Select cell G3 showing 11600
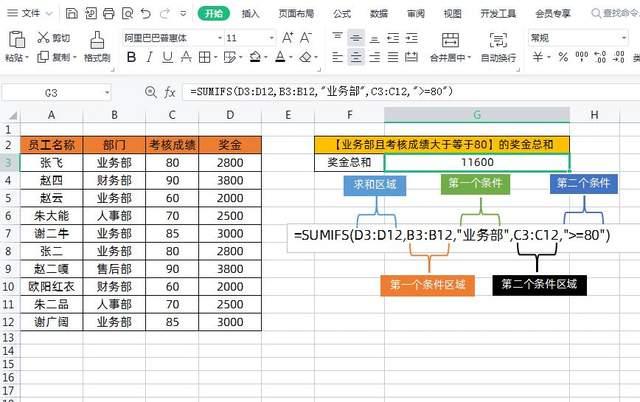 click(476, 162)
